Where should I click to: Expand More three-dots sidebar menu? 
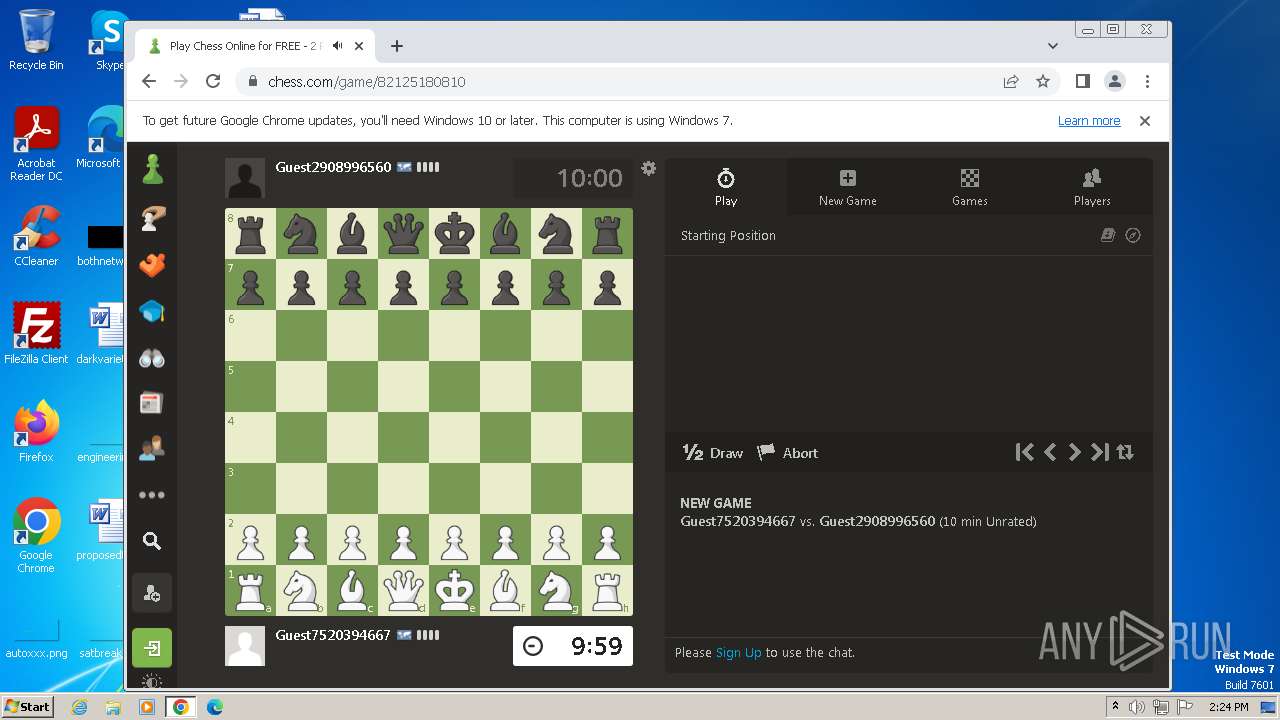(x=152, y=495)
